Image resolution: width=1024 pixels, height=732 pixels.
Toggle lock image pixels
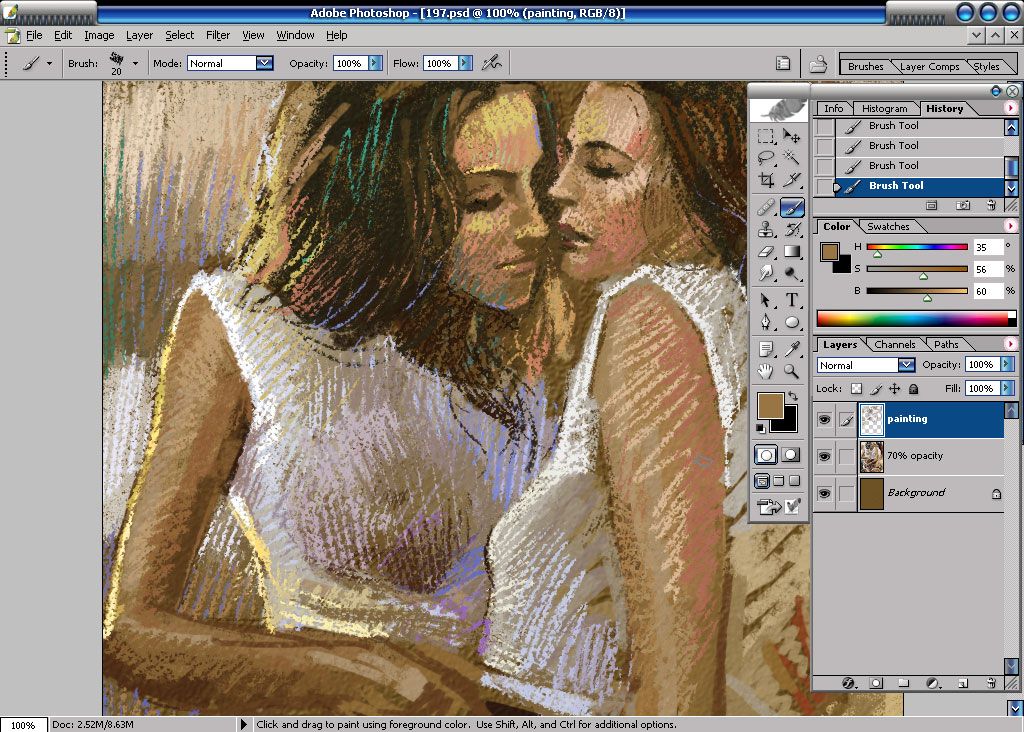point(876,389)
